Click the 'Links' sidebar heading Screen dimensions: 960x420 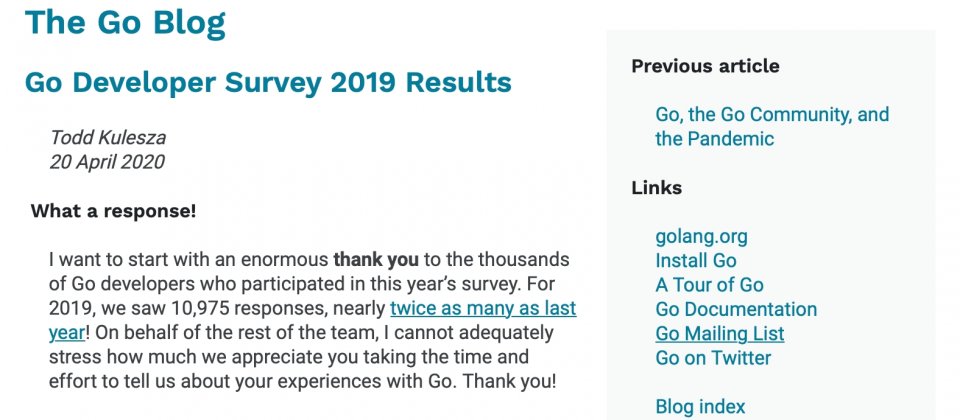pos(656,187)
